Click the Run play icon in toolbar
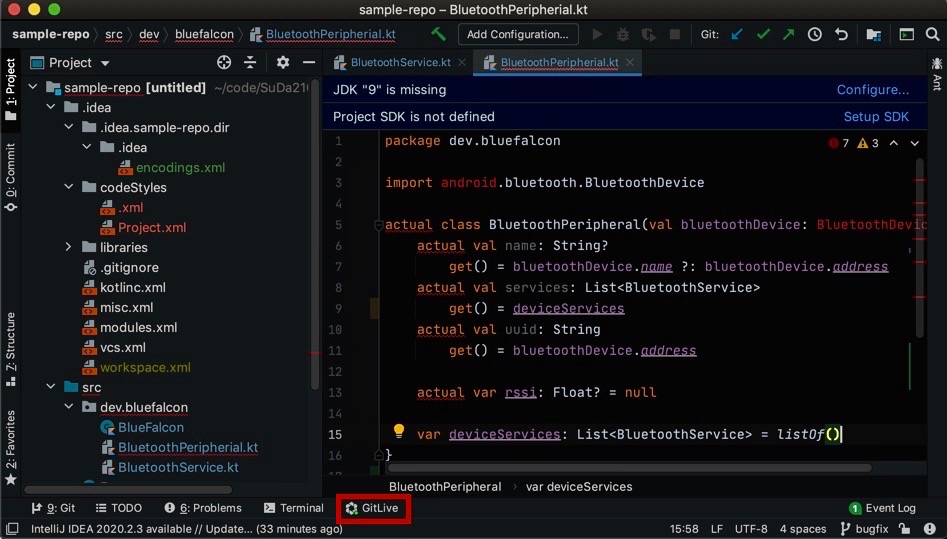The height and width of the screenshot is (539, 947). coord(597,34)
